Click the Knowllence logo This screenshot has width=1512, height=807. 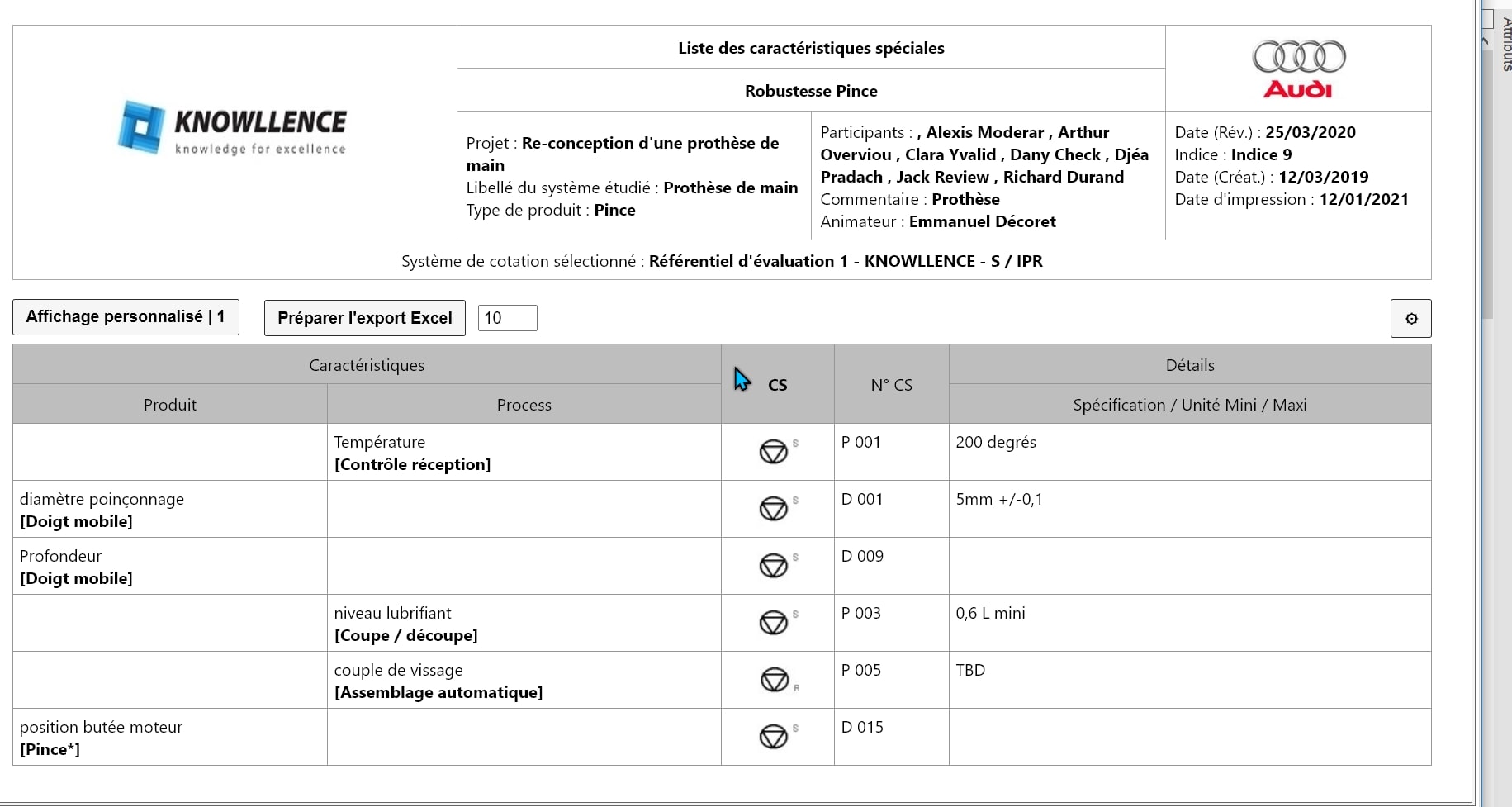coord(232,129)
